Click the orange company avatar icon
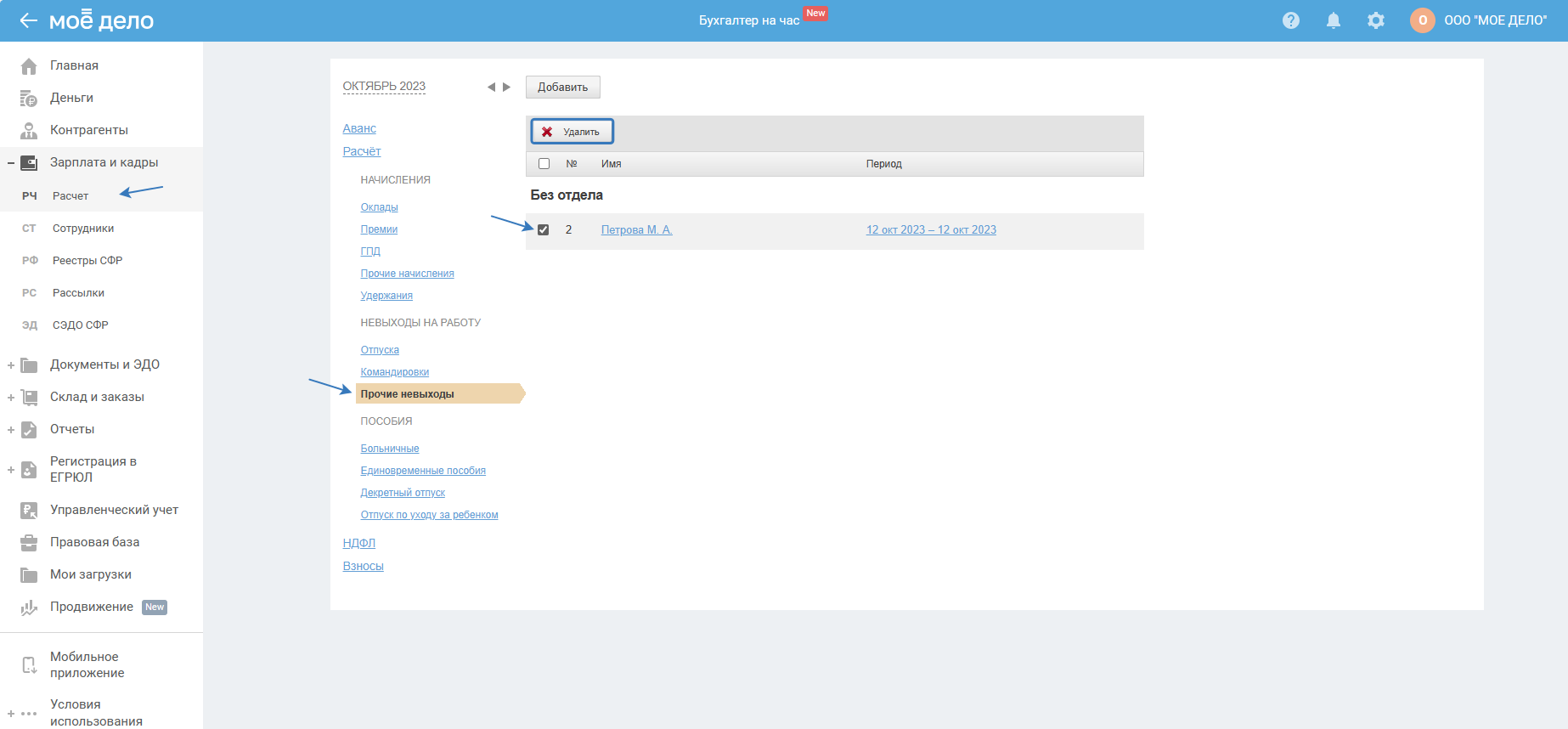 click(1423, 20)
